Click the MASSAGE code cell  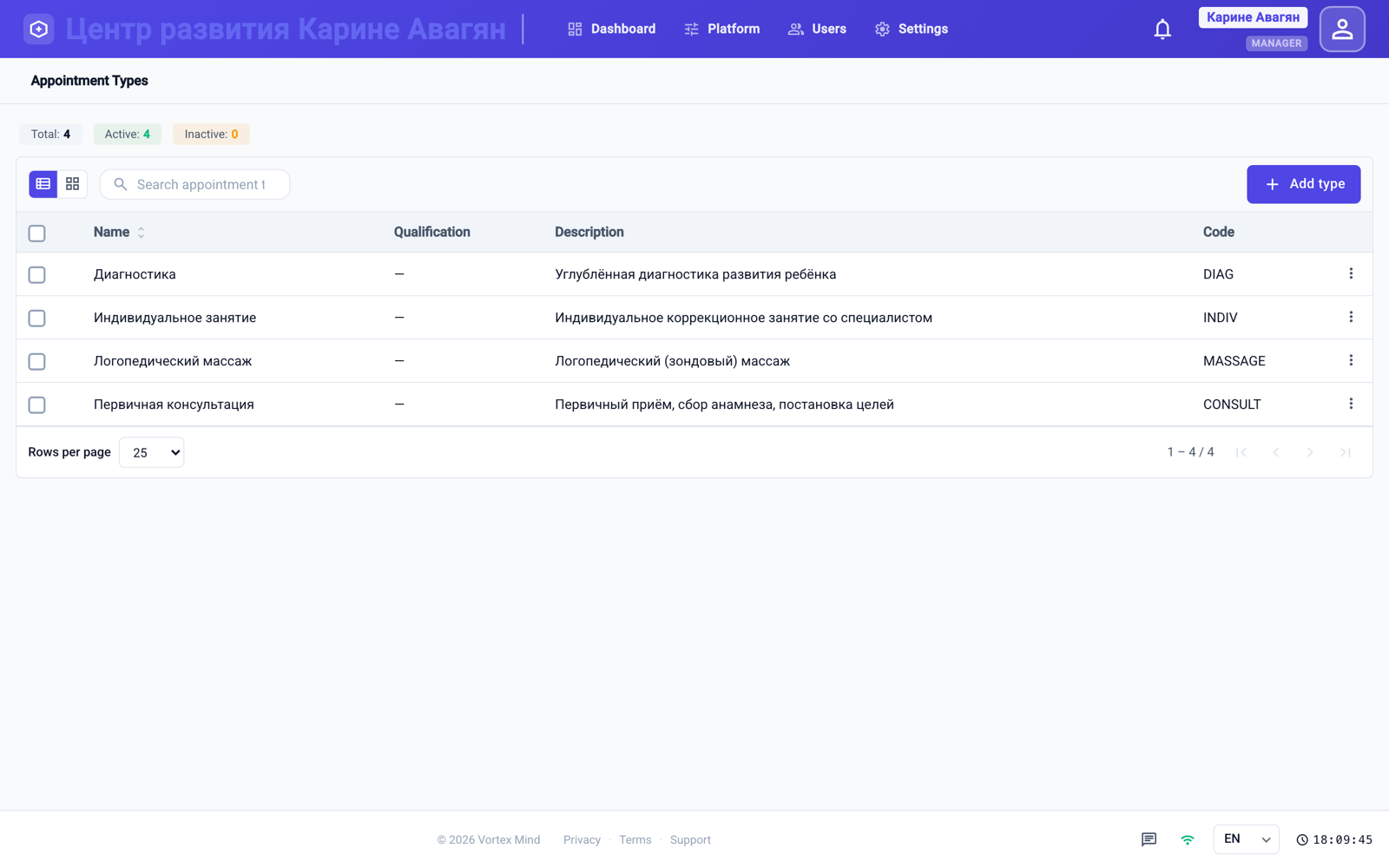pos(1234,361)
